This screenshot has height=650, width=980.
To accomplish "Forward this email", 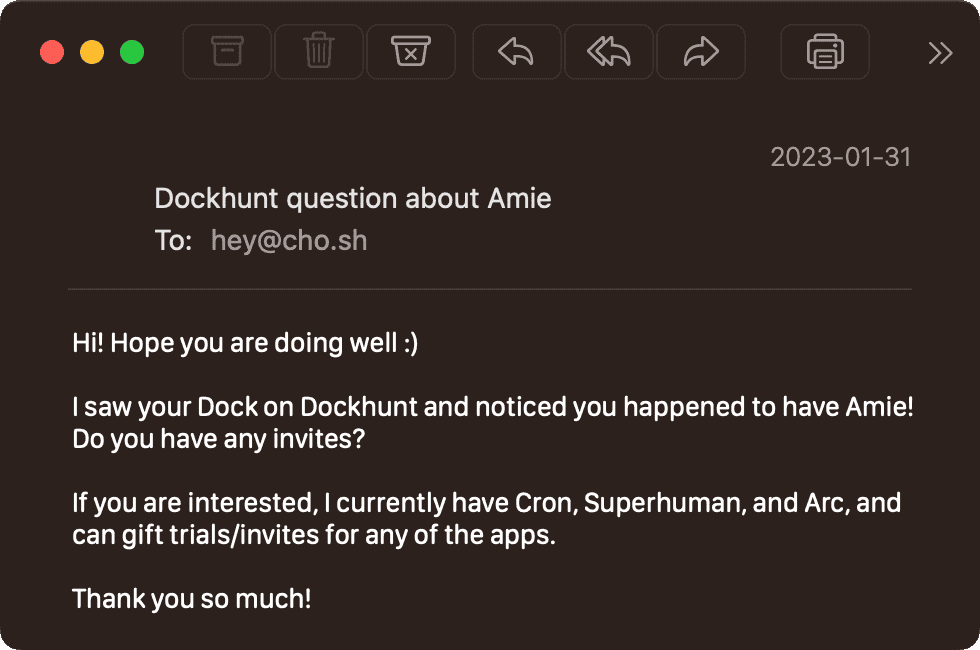I will [x=701, y=51].
